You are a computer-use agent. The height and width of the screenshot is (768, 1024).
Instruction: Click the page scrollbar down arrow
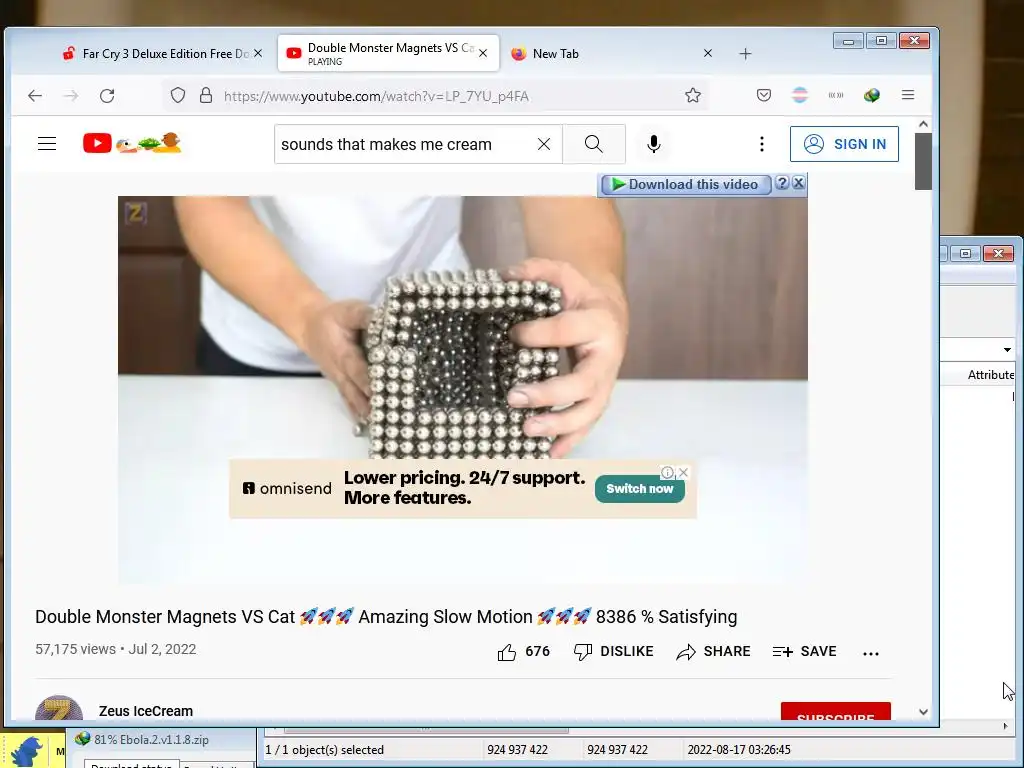pyautogui.click(x=923, y=712)
